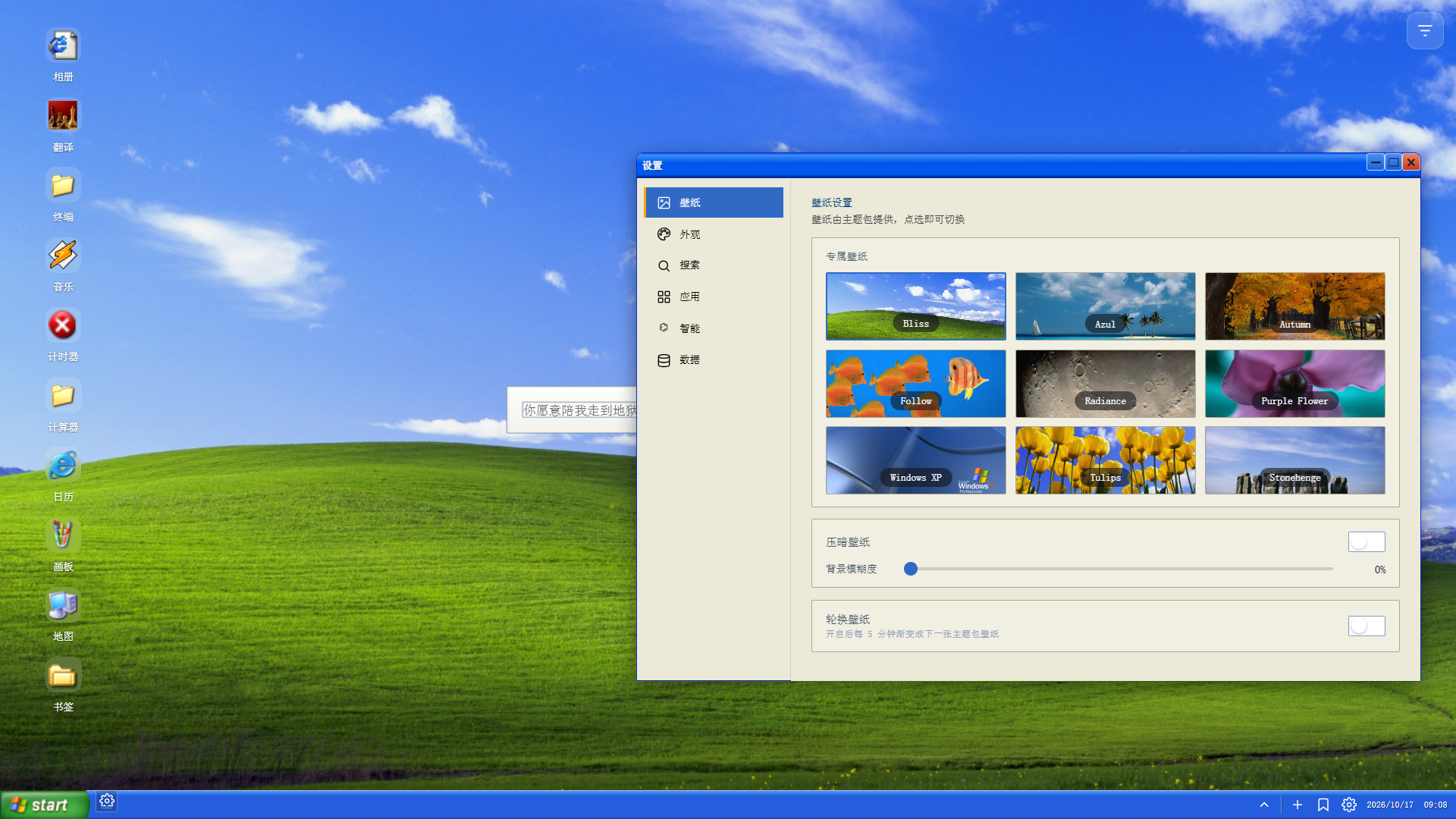Maximize the 设置 window
Image resolution: width=1456 pixels, height=819 pixels.
click(x=1393, y=162)
